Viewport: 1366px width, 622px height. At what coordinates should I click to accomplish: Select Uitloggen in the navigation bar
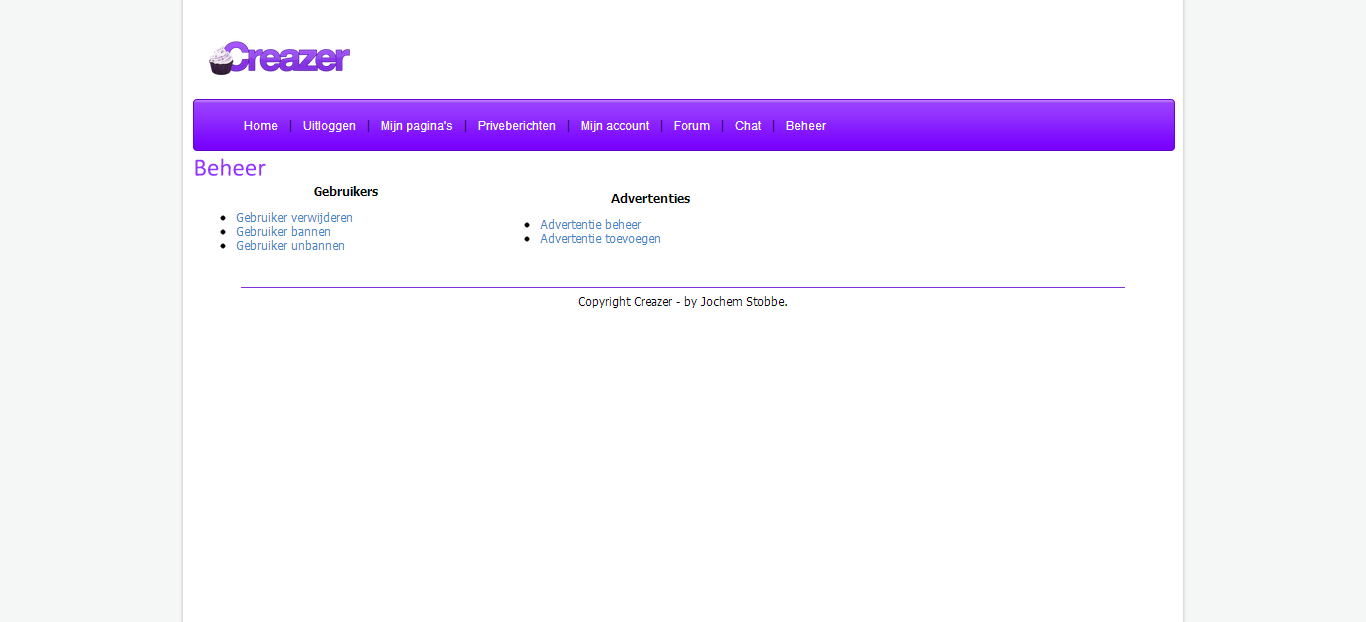pyautogui.click(x=329, y=126)
